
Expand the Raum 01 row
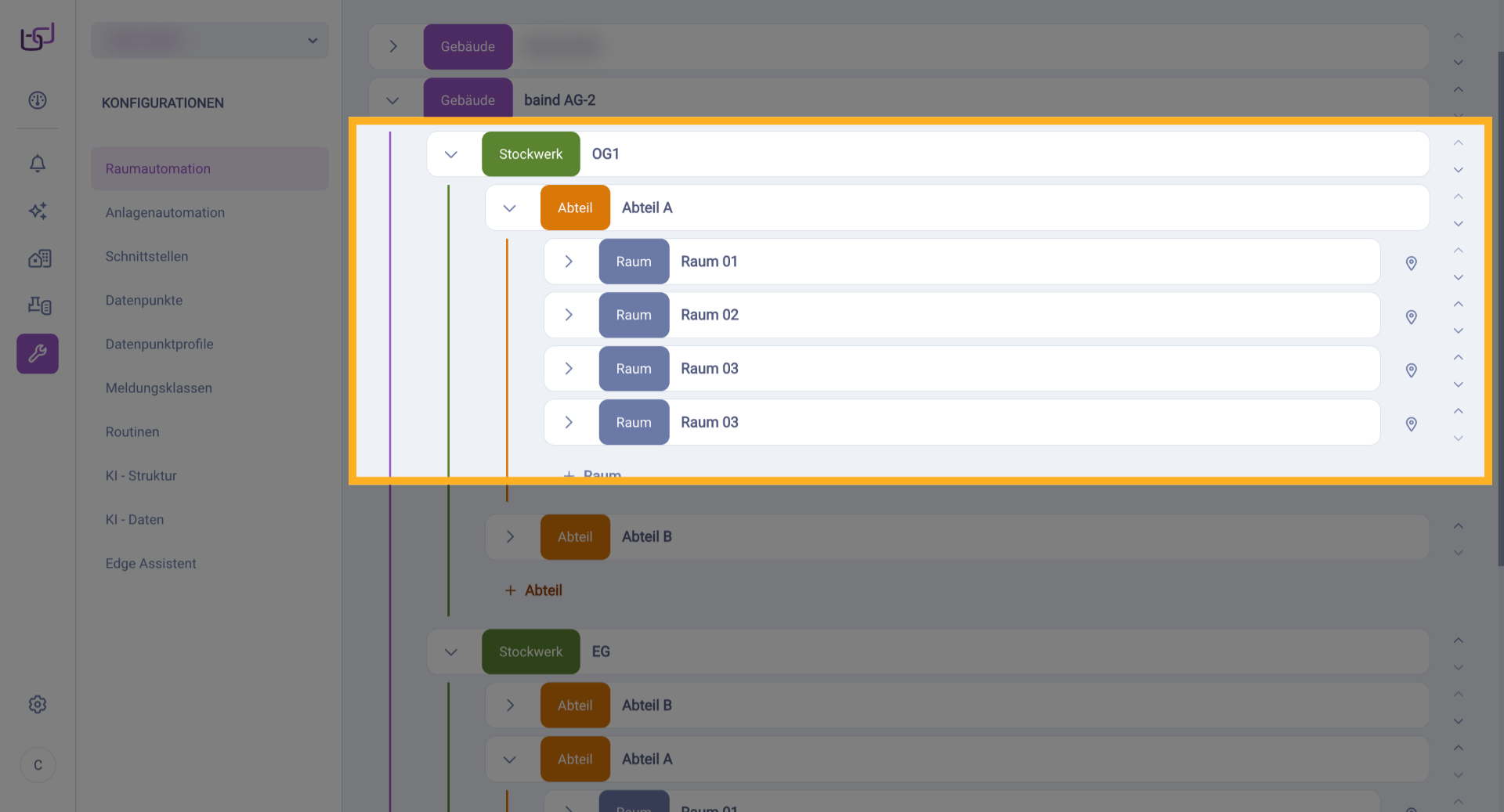(x=569, y=262)
